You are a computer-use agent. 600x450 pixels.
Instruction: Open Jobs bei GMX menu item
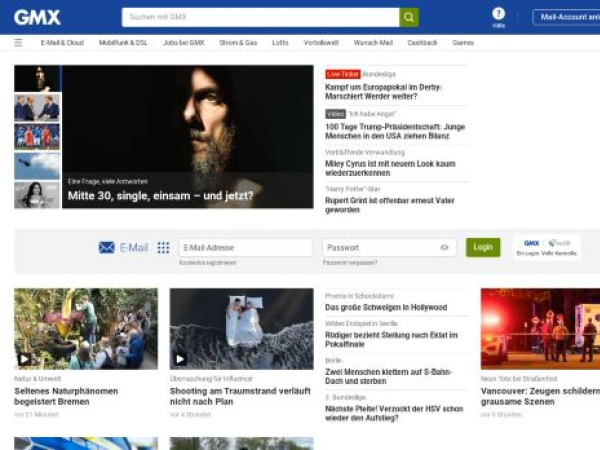[184, 42]
